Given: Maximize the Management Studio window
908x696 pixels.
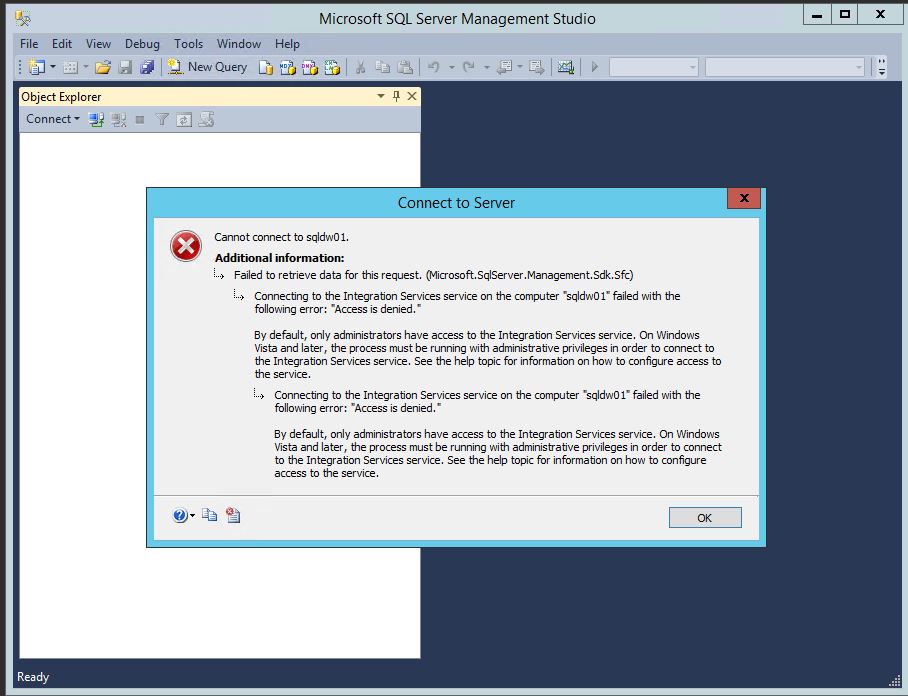Looking at the screenshot, I should (x=845, y=15).
